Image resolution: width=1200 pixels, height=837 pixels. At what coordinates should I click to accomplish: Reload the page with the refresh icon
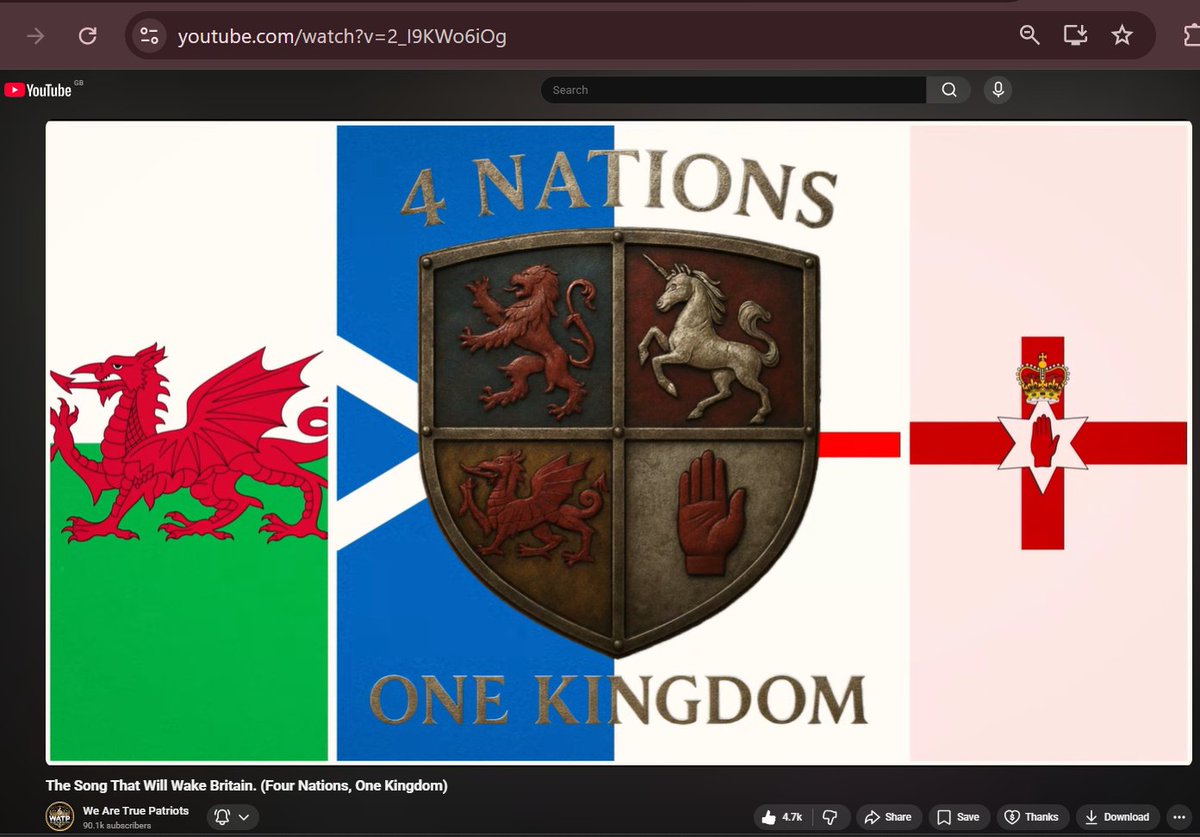88,36
